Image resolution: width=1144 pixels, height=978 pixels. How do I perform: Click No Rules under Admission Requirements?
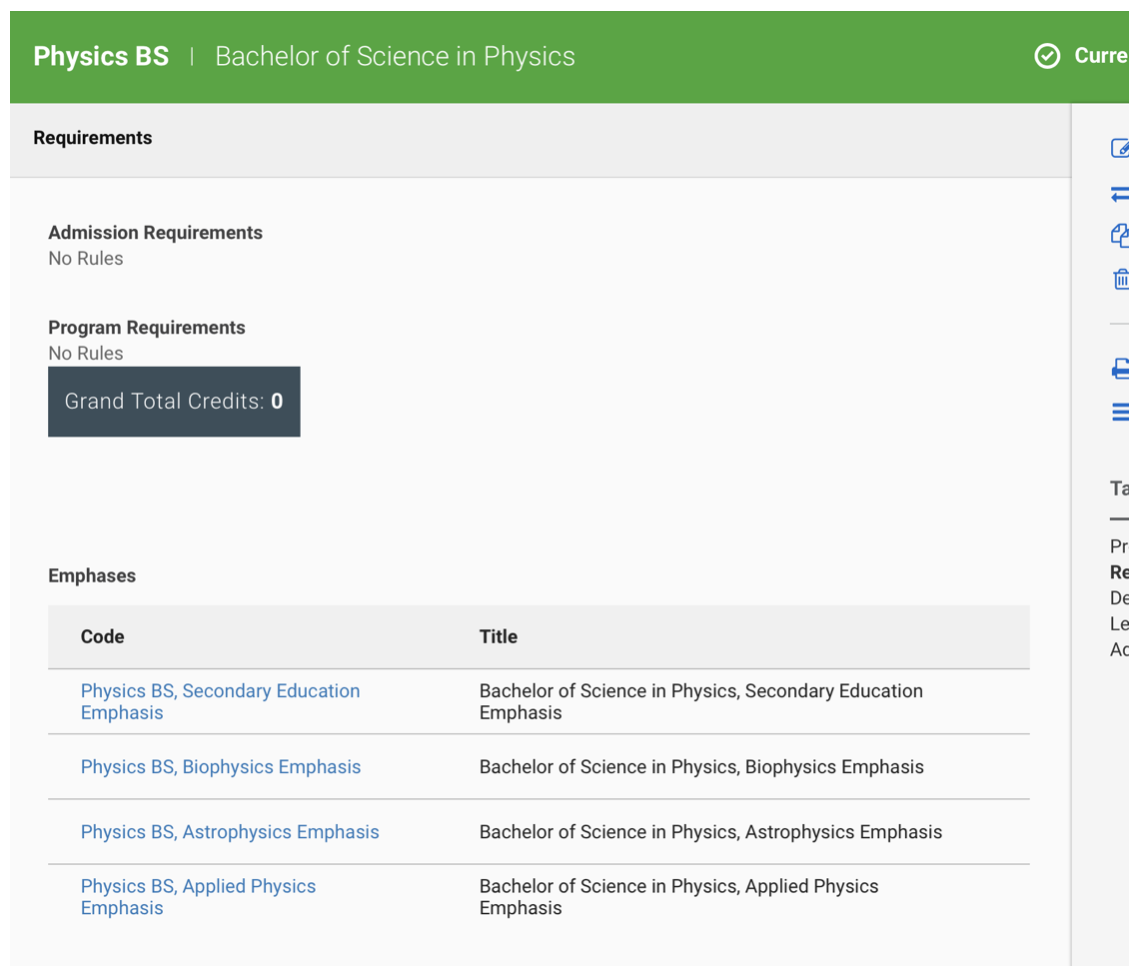(85, 258)
